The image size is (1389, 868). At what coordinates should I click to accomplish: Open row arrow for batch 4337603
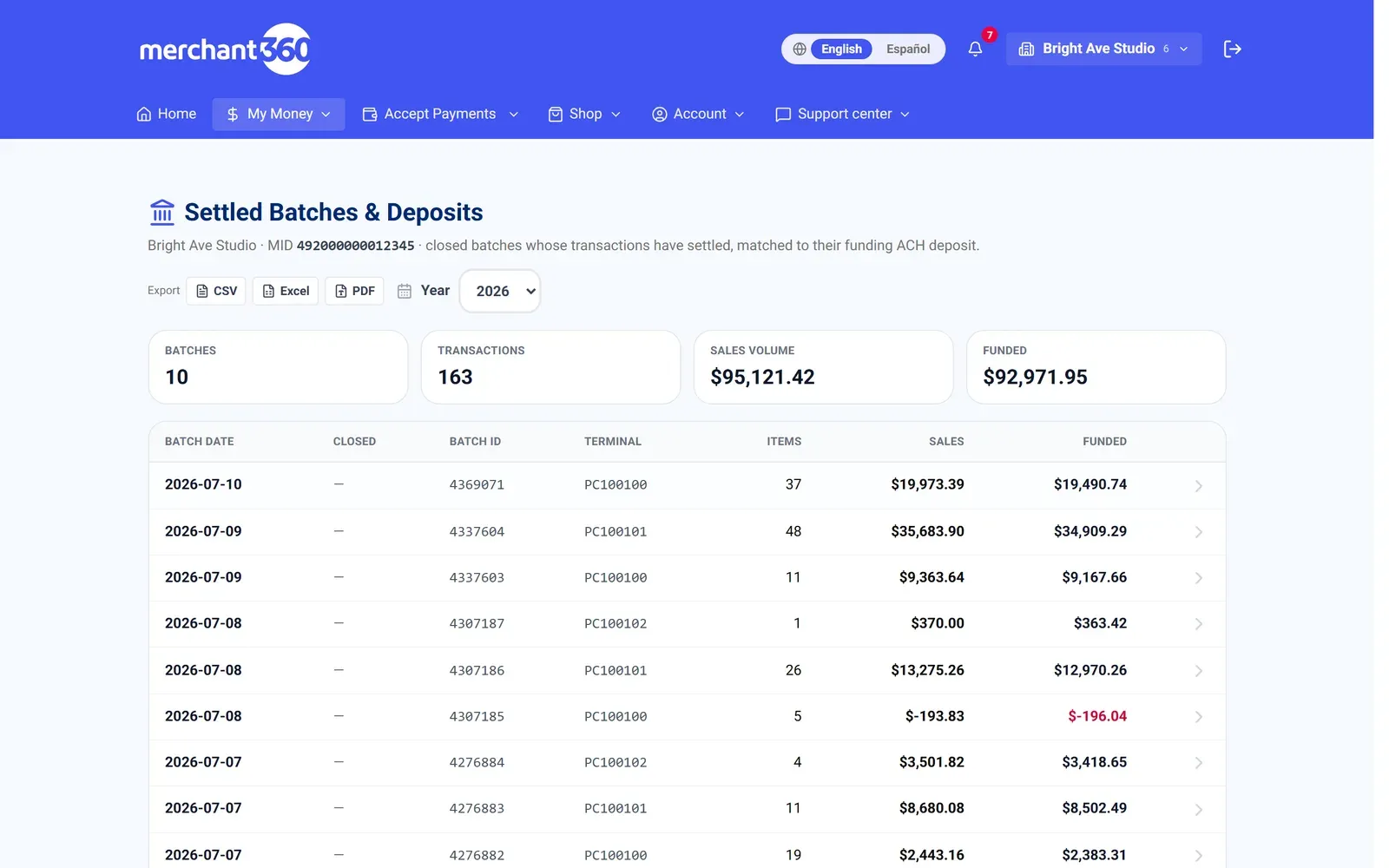point(1198,577)
